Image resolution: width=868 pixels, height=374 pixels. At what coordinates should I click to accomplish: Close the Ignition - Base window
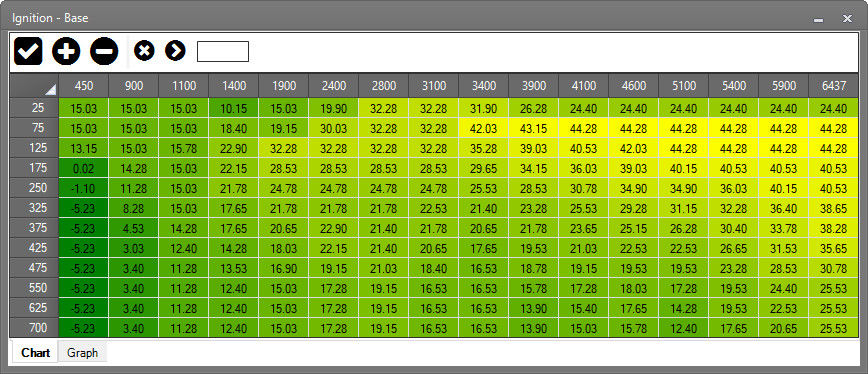(847, 19)
